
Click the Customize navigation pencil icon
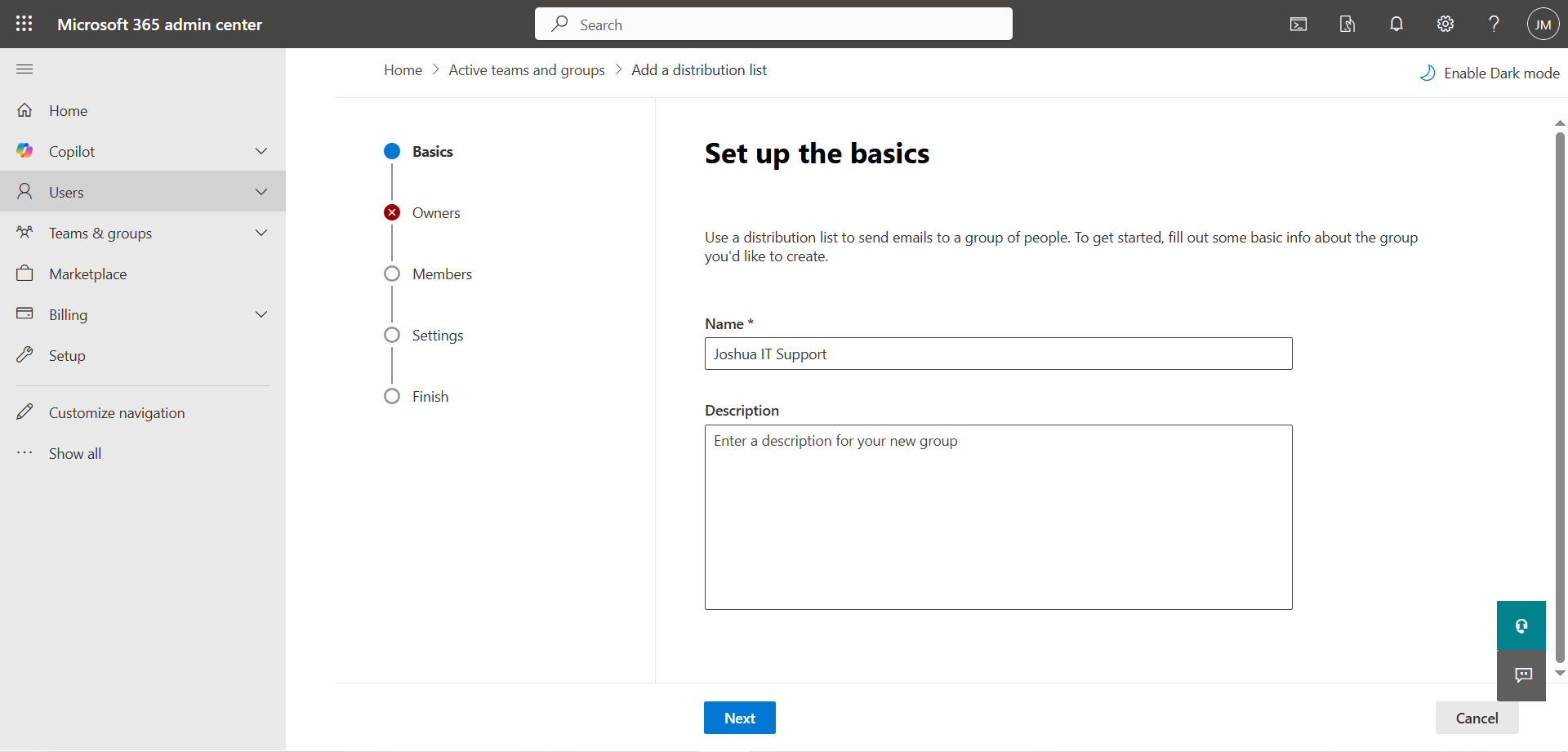[24, 412]
